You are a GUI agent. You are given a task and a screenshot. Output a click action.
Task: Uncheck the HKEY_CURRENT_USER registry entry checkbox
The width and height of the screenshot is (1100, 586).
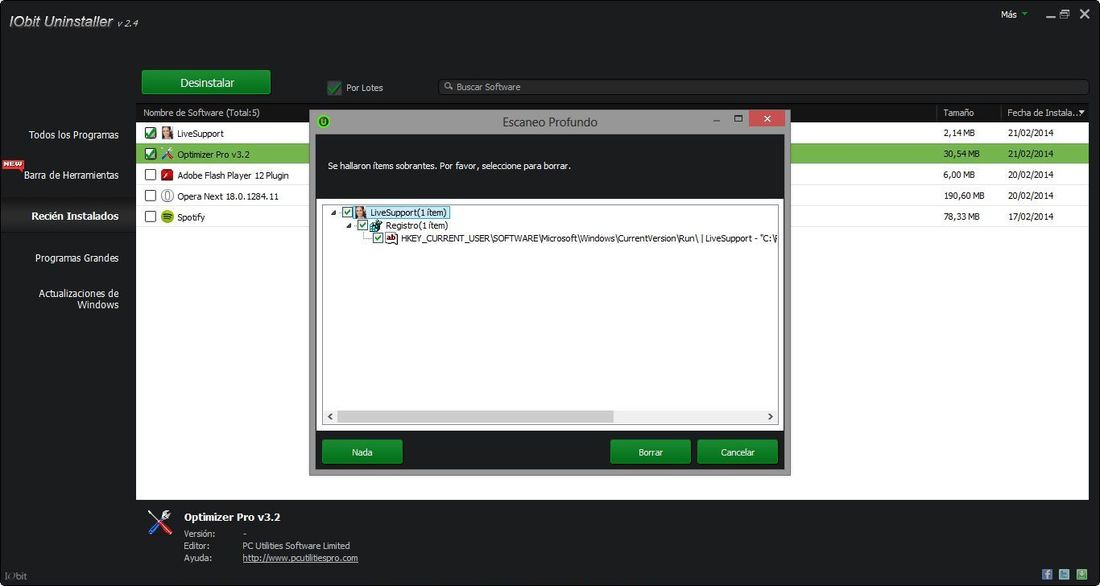378,239
